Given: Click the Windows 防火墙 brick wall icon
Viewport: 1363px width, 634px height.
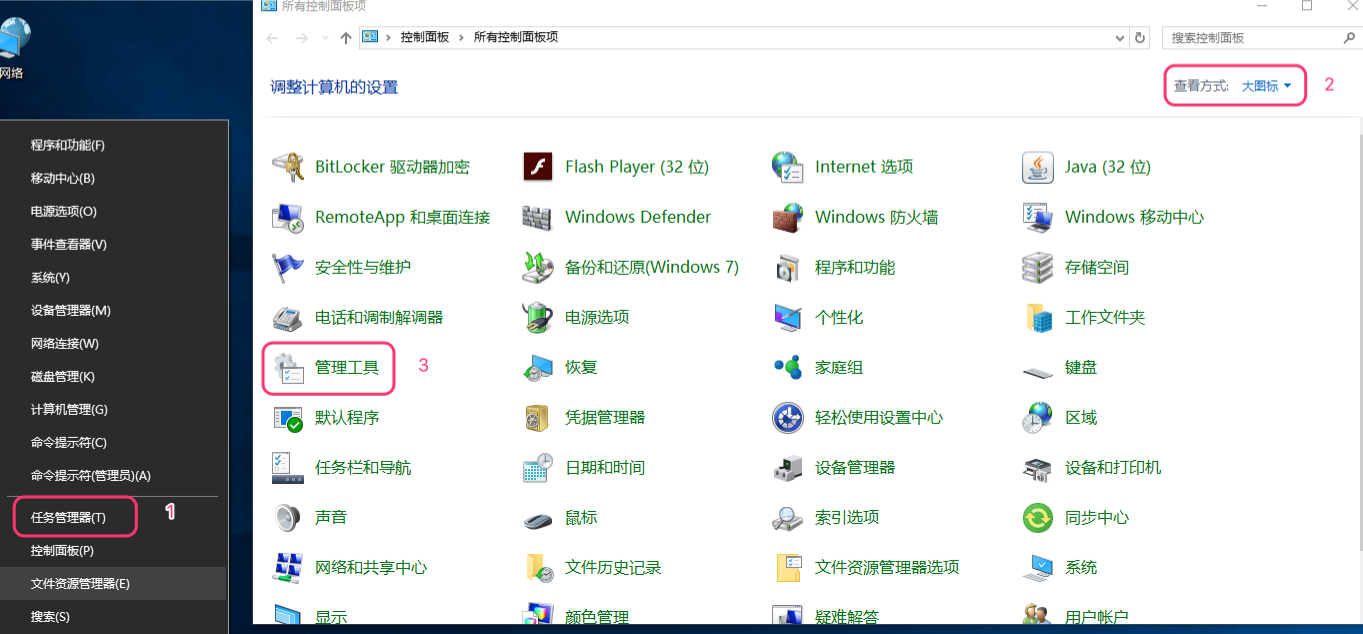Looking at the screenshot, I should click(x=788, y=218).
